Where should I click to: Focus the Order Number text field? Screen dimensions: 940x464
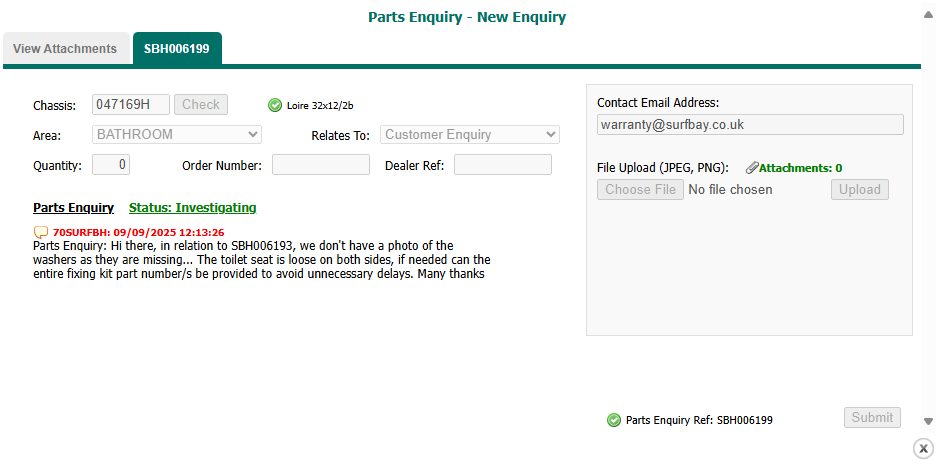pos(321,165)
